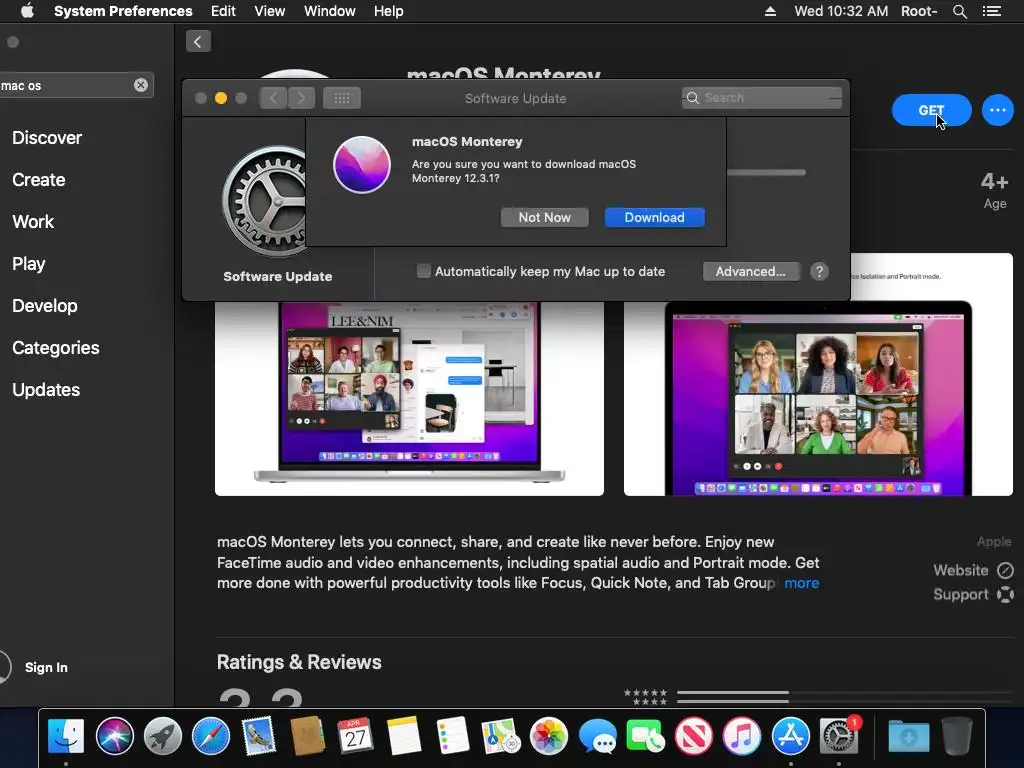1024x768 pixels.
Task: Open Finder from the Dock
Action: [x=66, y=735]
